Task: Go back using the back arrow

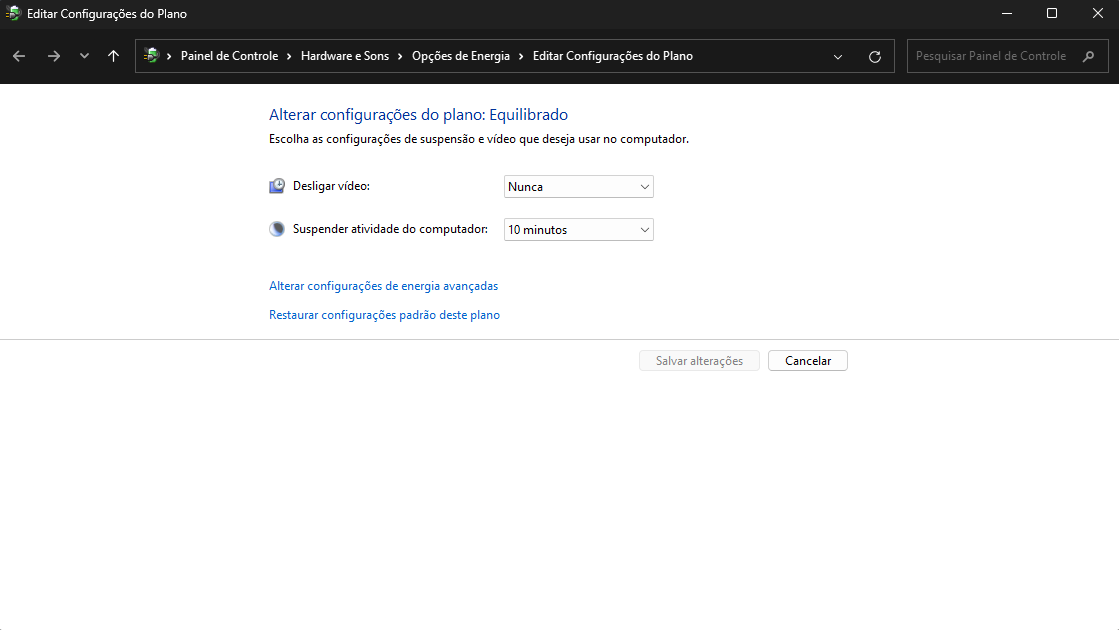Action: (x=19, y=56)
